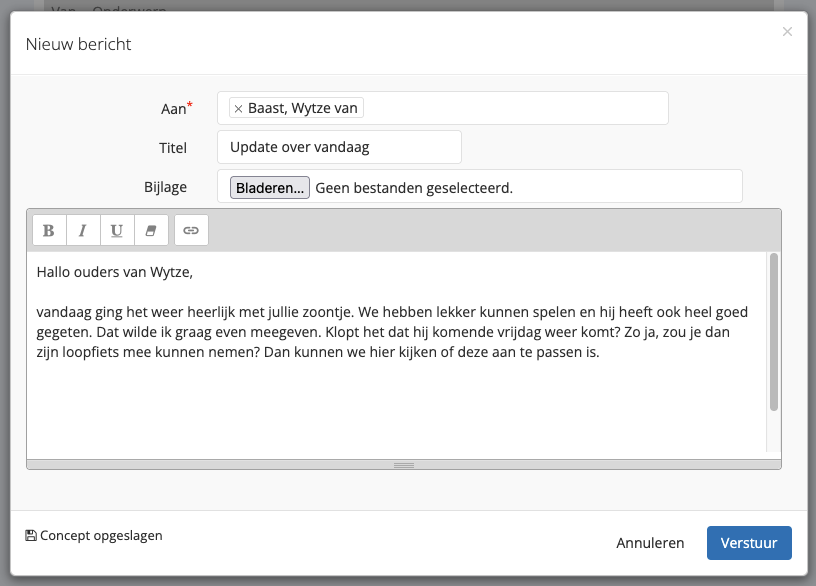Click the message editor's vertical scrollbar

click(x=773, y=332)
